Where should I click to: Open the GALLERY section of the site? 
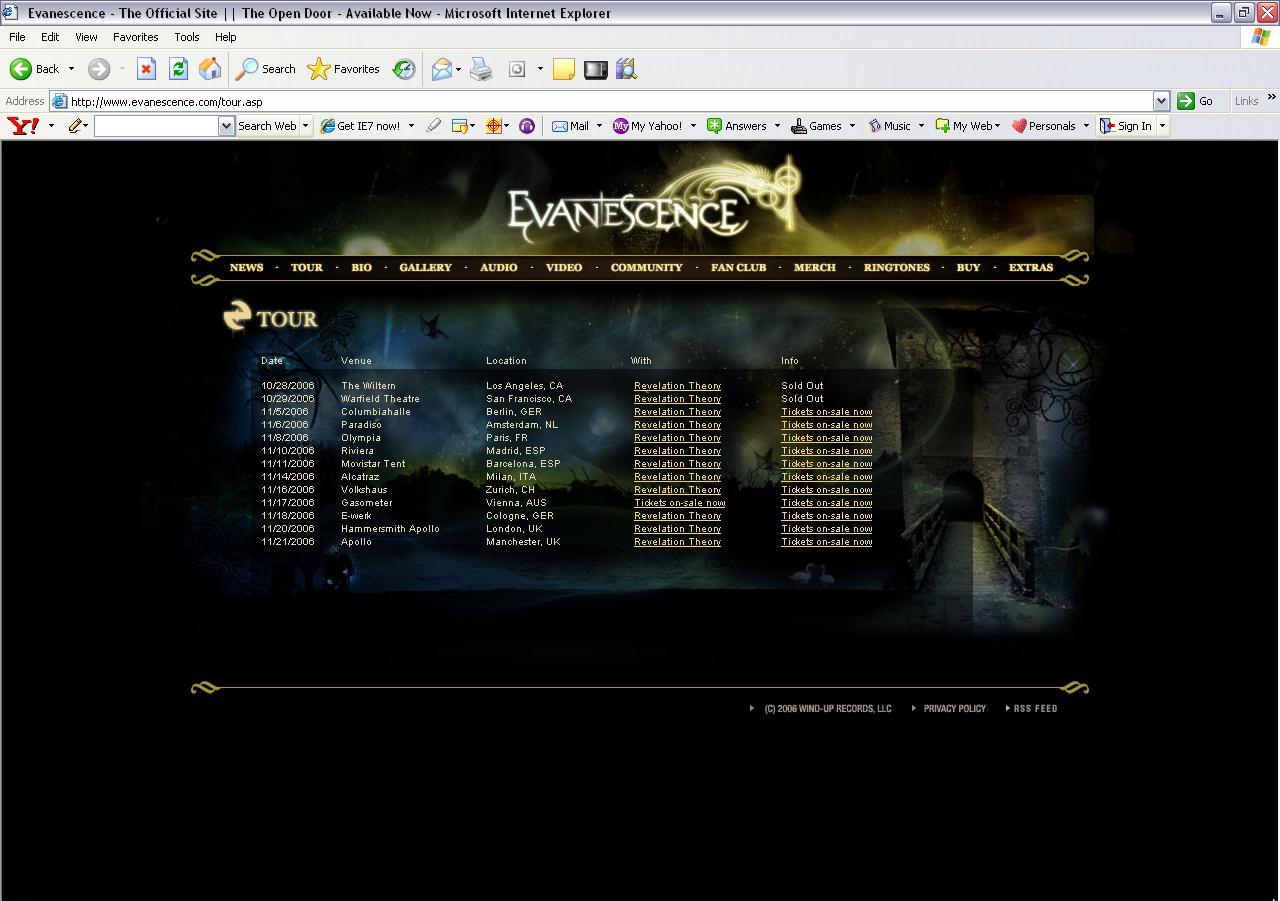tap(425, 267)
